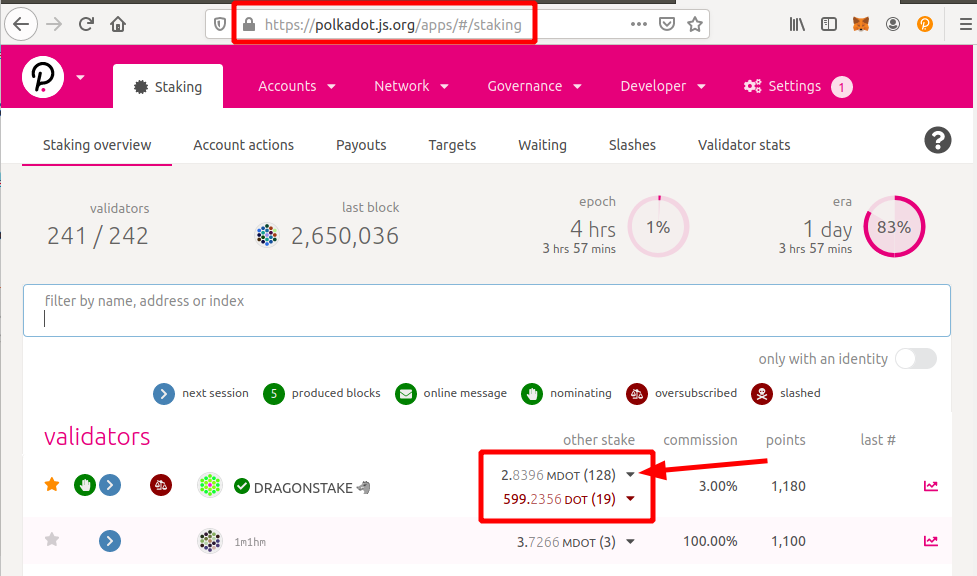Expand the 599.2356 DOT (19) nominators

point(630,499)
